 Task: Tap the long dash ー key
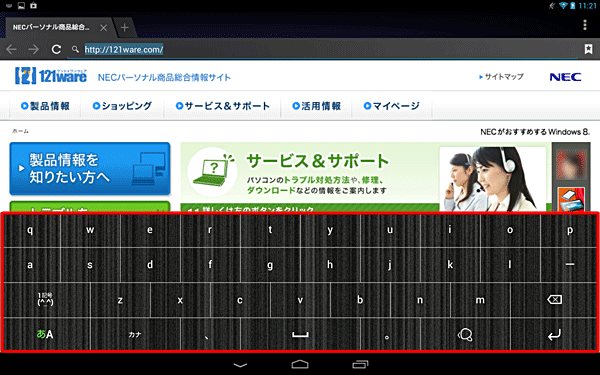569,264
